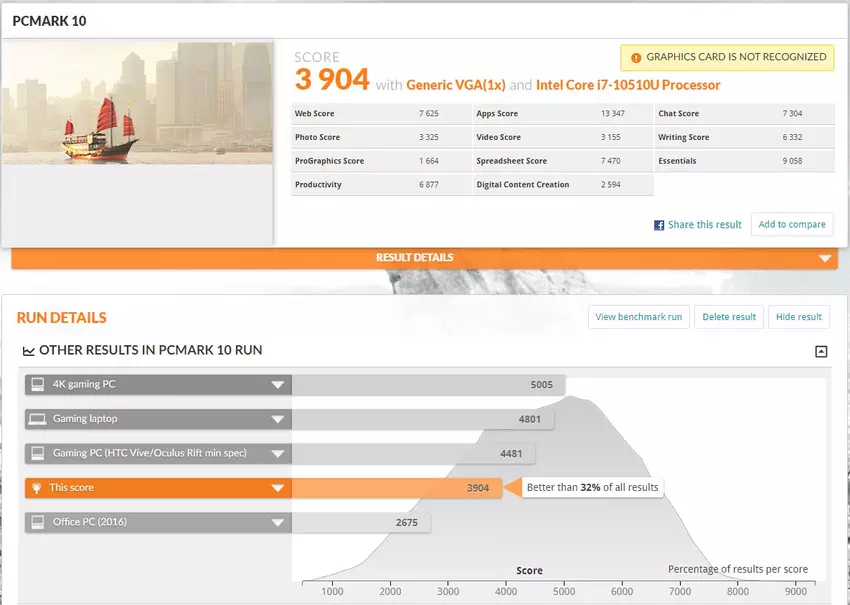The height and width of the screenshot is (605, 850).
Task: Collapse the Other Results section with corner arrow
Action: point(821,351)
